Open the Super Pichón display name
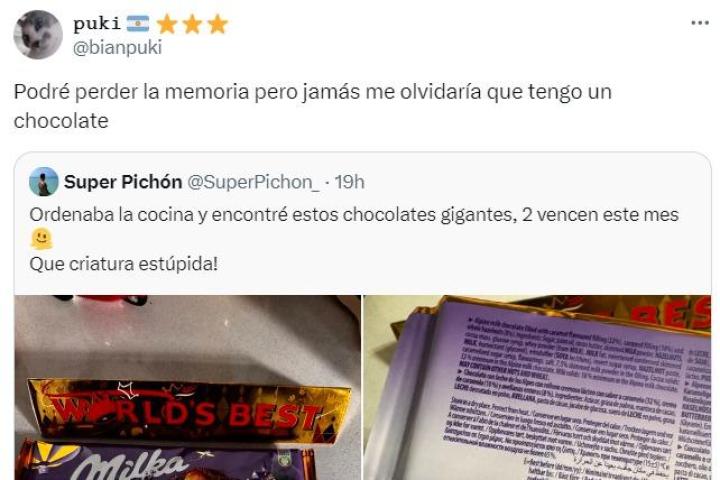 (x=123, y=182)
